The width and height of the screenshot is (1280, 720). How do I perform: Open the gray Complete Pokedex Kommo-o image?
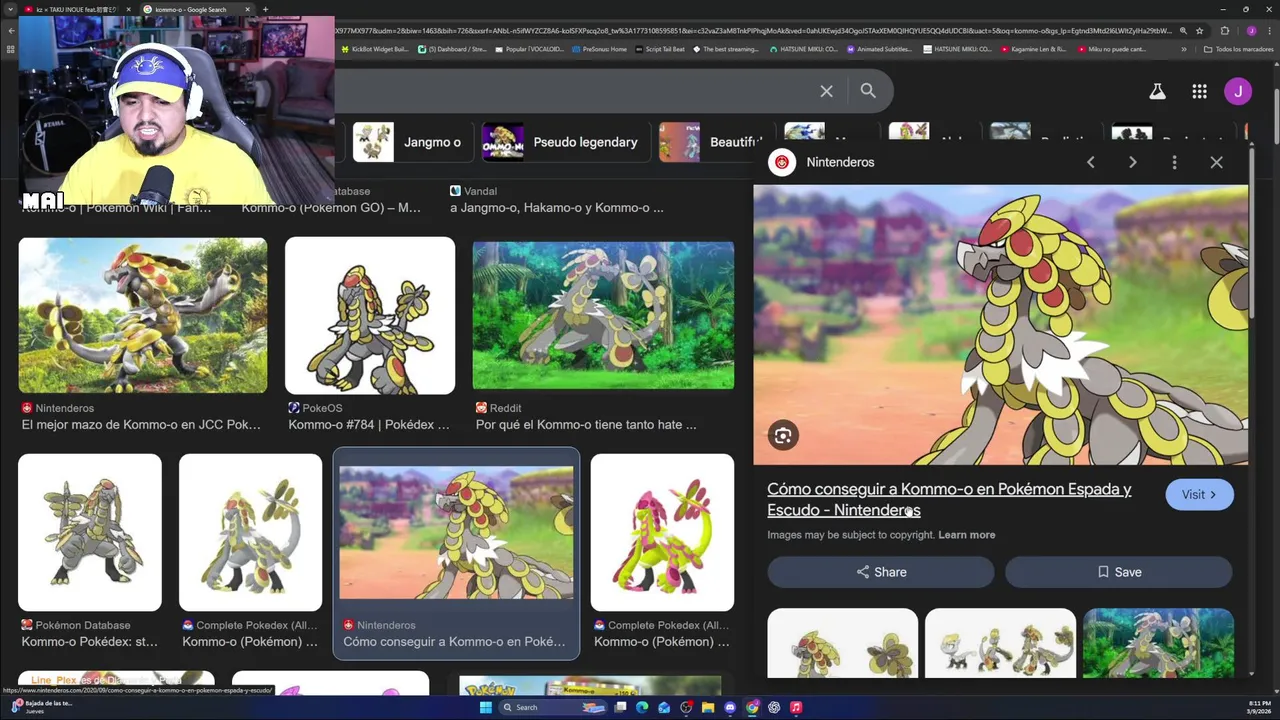250,532
